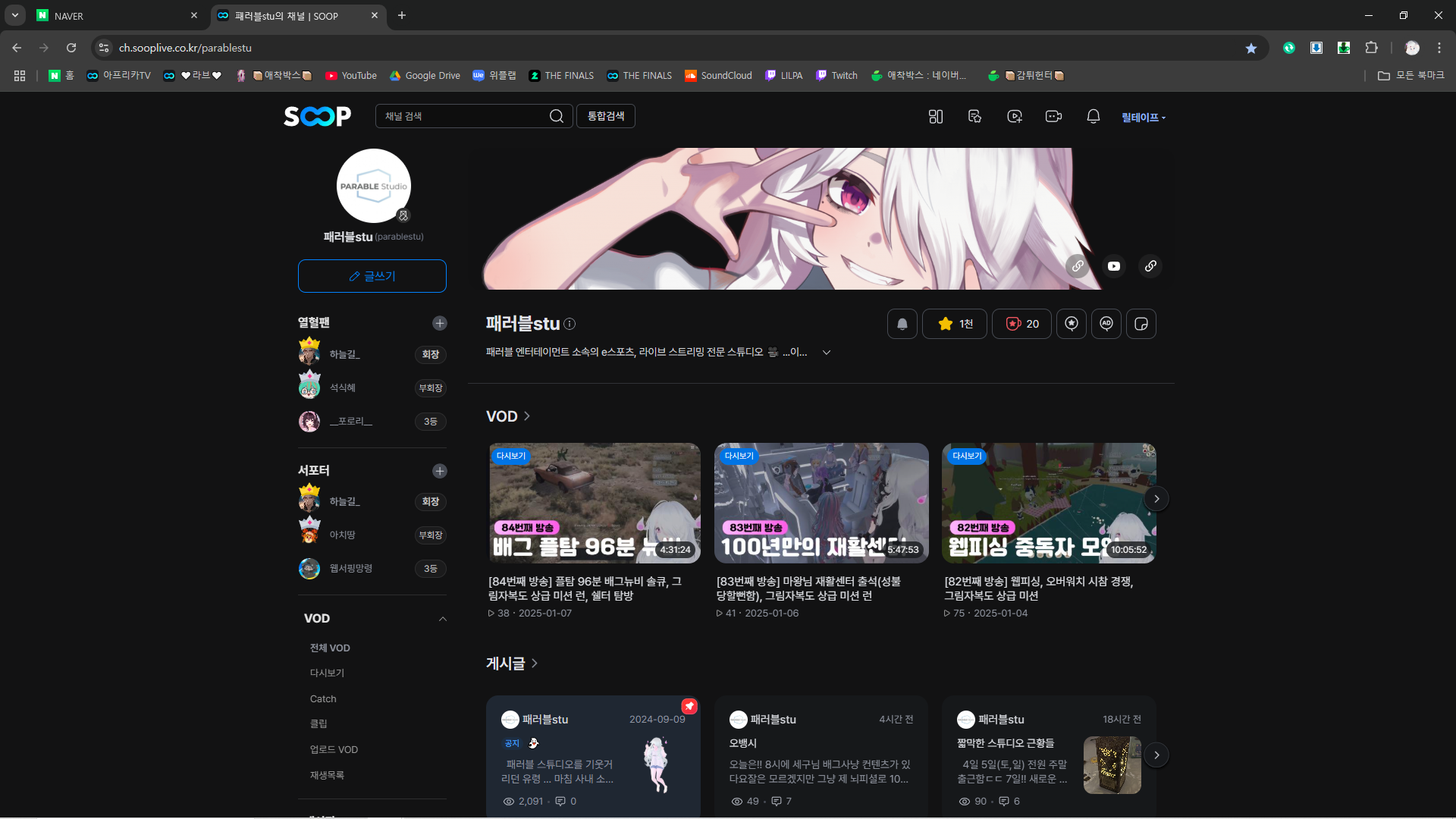Click the info icon next to 패러블stu
The height and width of the screenshot is (819, 1456).
(x=570, y=324)
